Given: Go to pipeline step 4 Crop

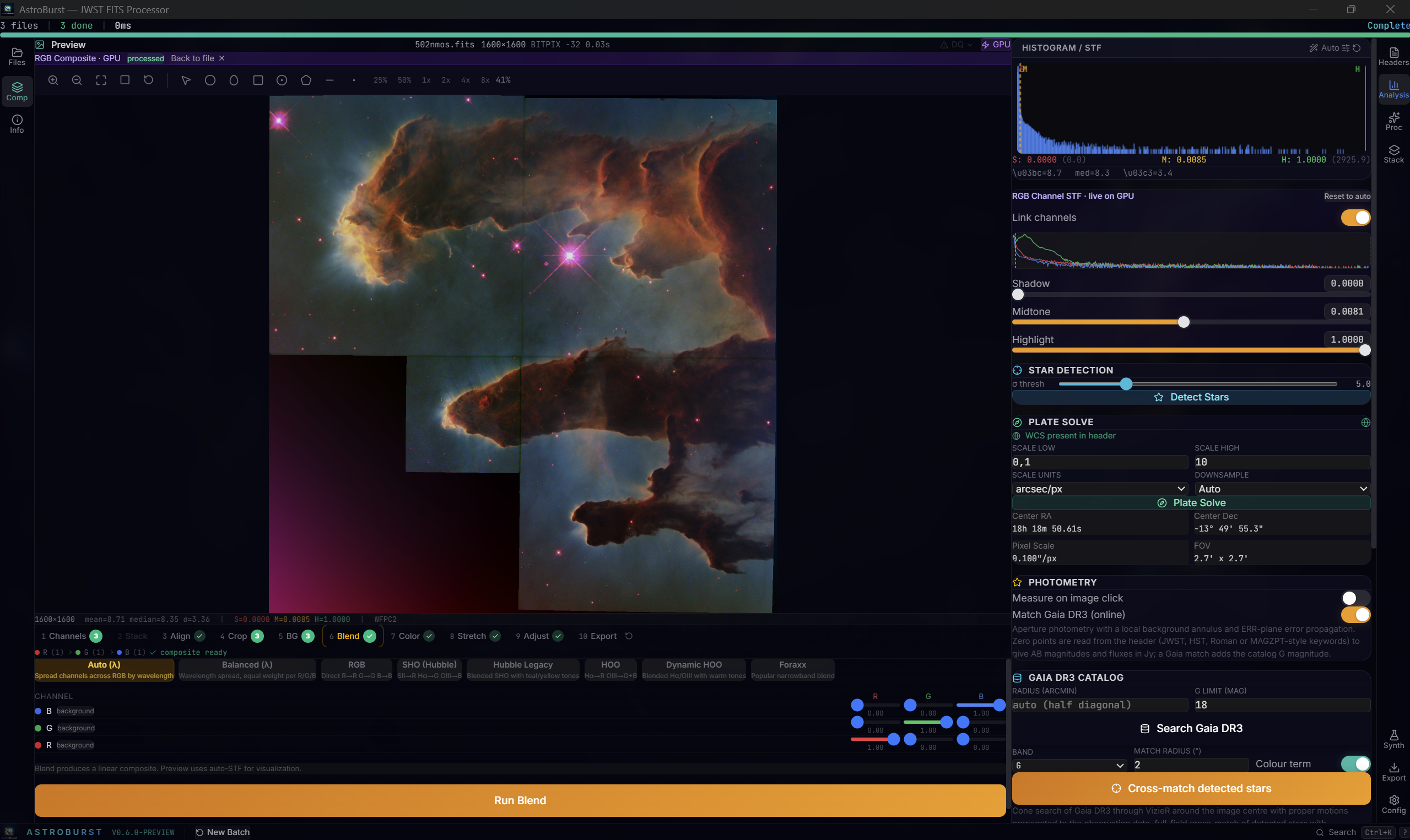Looking at the screenshot, I should (242, 636).
